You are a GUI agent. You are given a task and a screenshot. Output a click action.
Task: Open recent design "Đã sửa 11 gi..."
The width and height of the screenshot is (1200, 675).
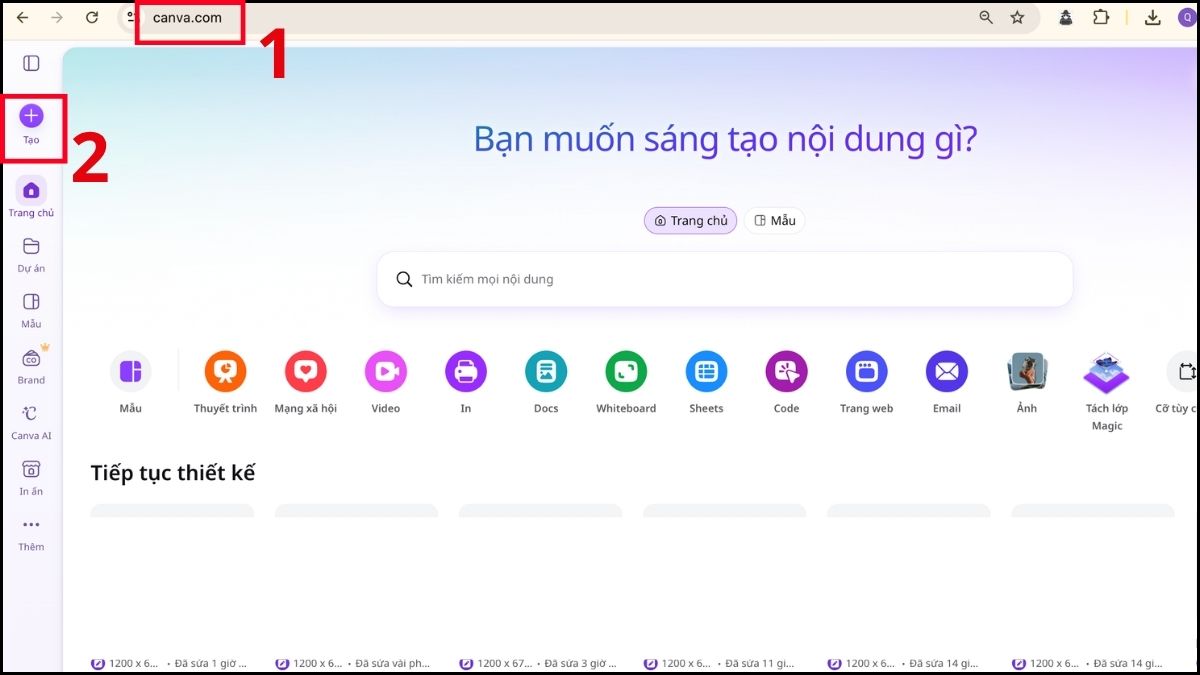pyautogui.click(x=724, y=588)
